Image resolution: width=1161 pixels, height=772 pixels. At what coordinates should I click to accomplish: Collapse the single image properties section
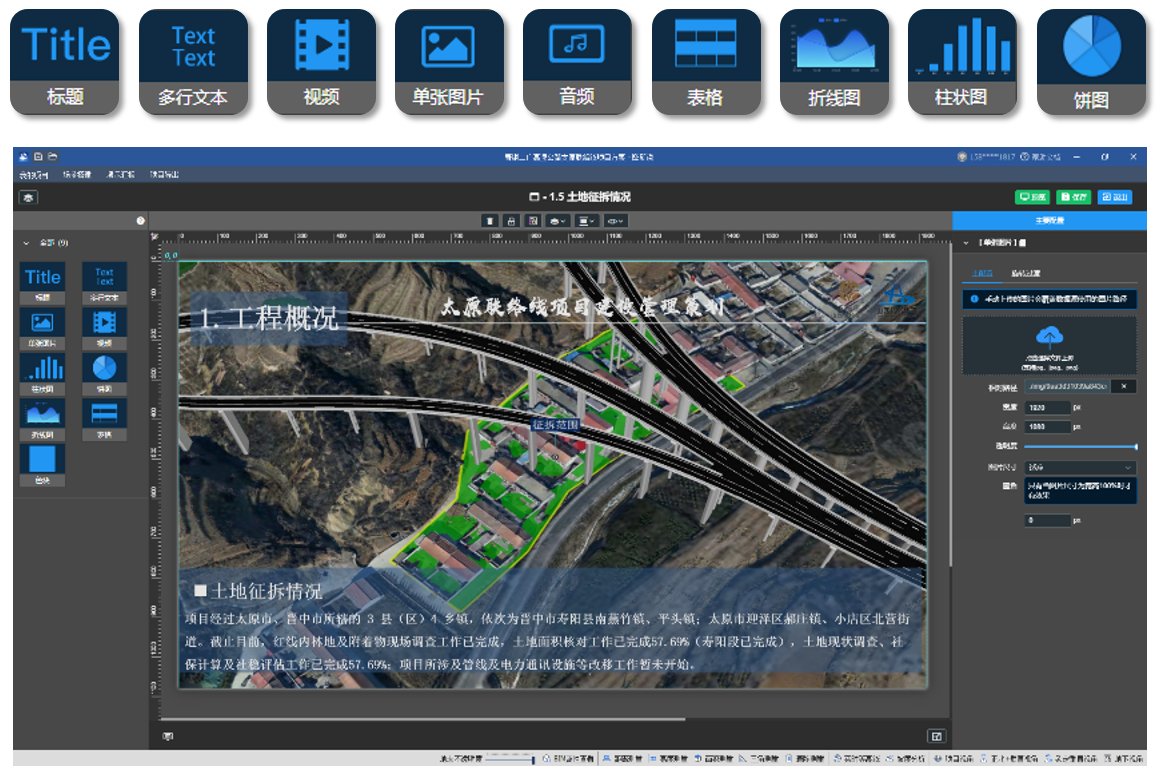click(x=966, y=243)
